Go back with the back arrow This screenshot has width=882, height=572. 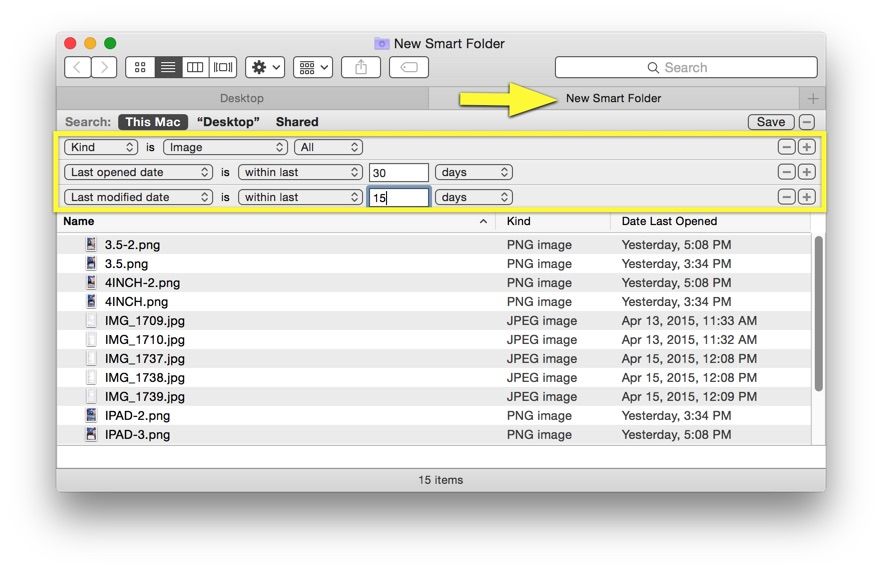pyautogui.click(x=78, y=68)
